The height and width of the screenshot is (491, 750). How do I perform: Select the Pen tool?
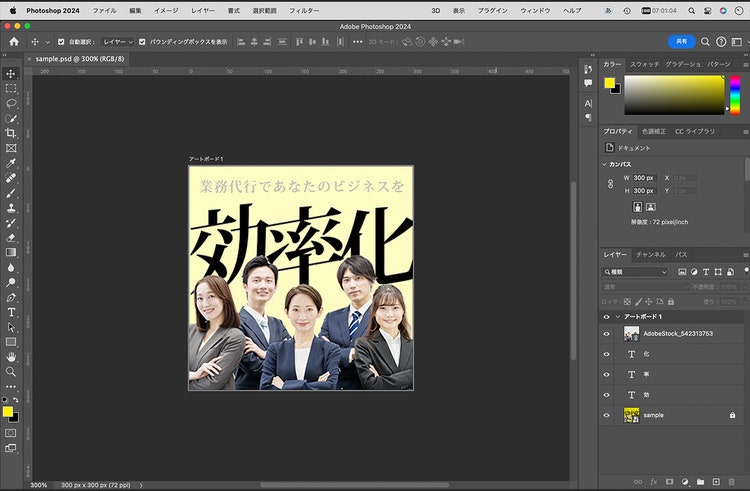click(x=11, y=297)
